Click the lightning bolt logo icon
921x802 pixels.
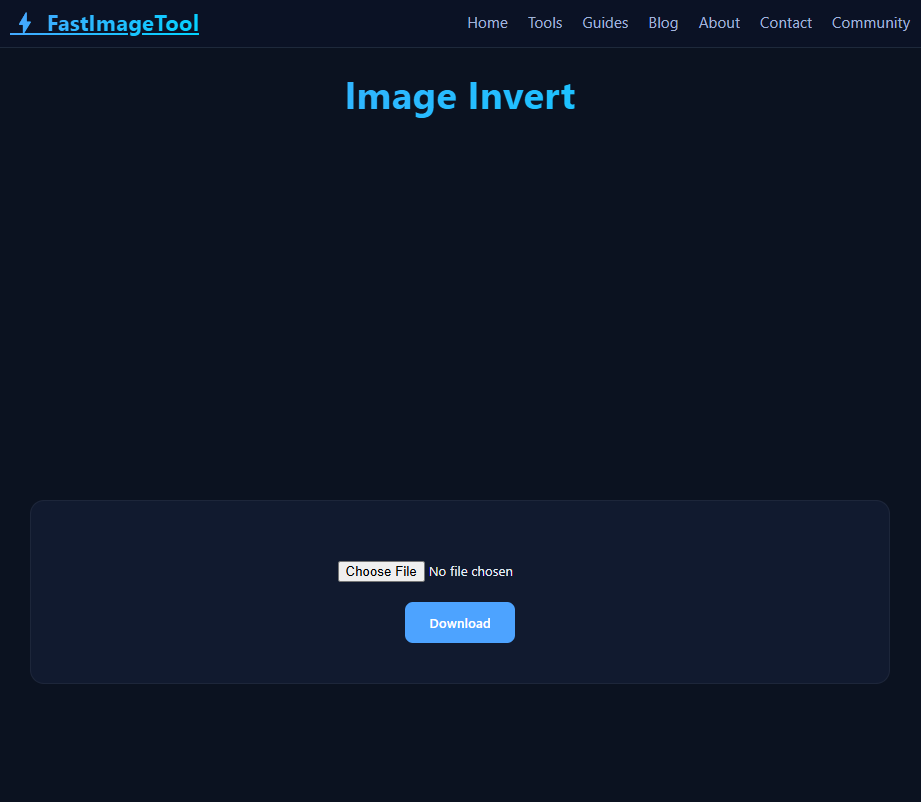coord(22,23)
